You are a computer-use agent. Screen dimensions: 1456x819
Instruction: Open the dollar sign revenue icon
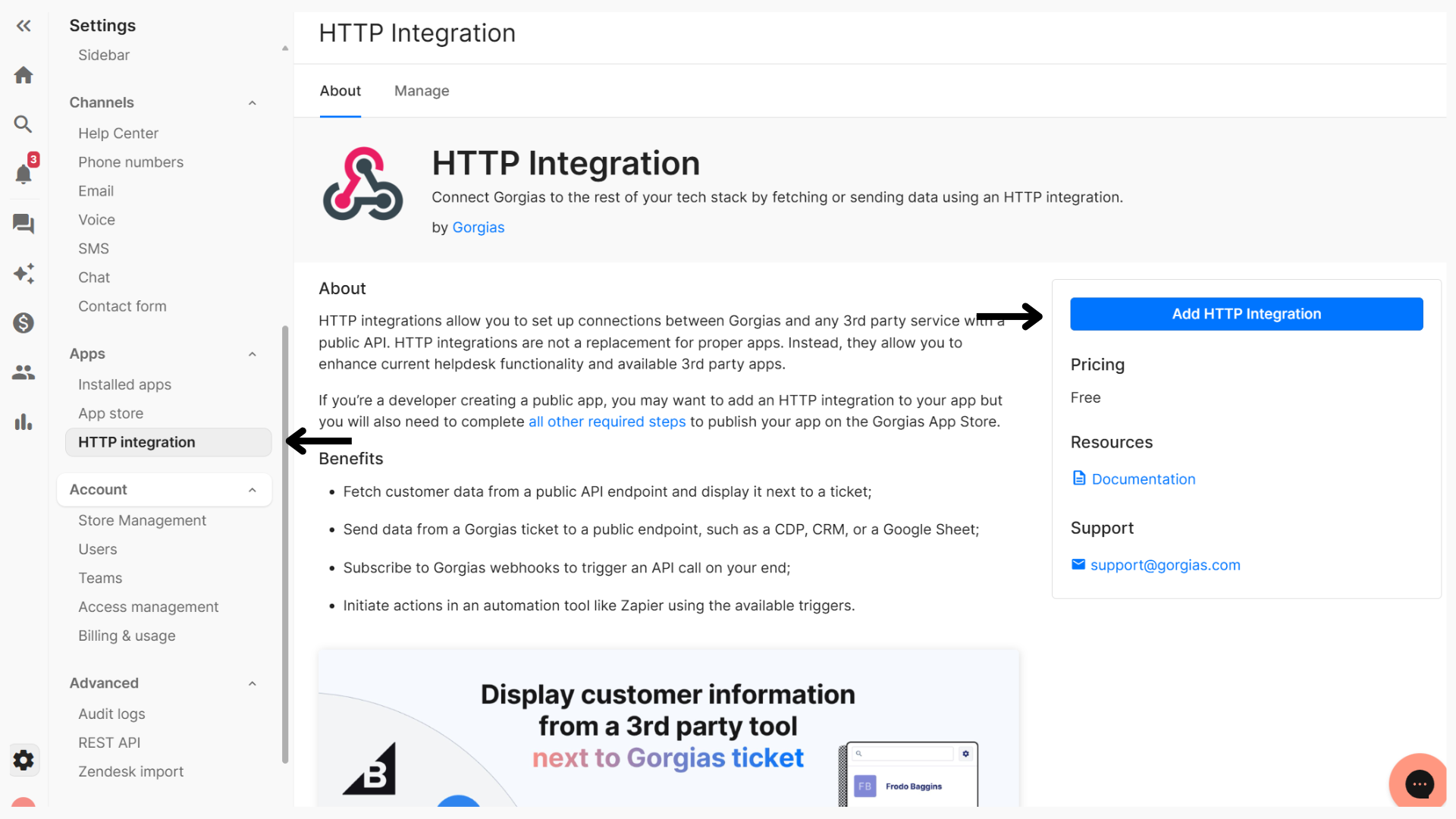24,323
